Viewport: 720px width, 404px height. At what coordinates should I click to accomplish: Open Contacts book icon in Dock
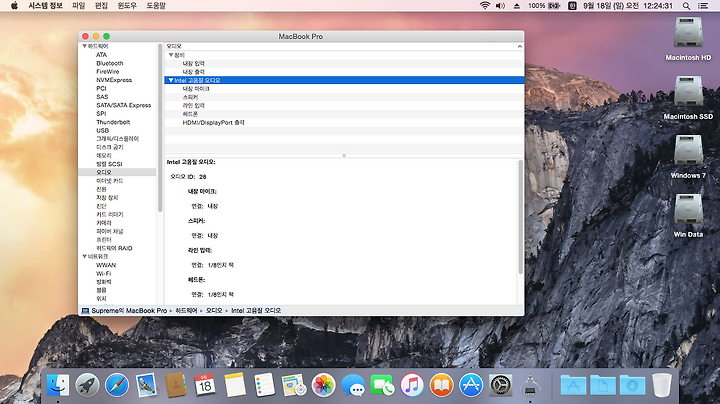[176, 385]
